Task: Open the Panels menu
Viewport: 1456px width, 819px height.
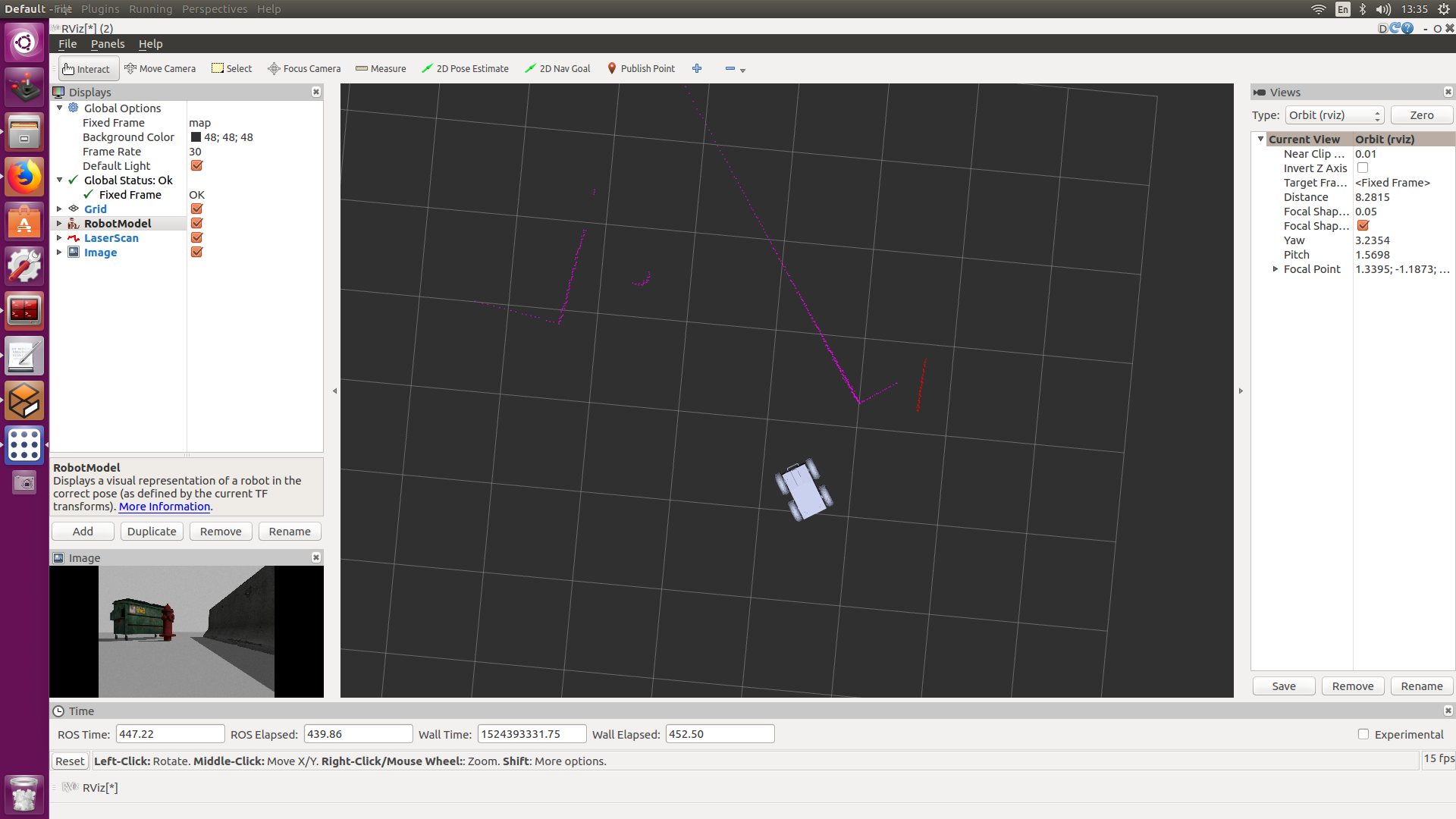Action: click(108, 44)
